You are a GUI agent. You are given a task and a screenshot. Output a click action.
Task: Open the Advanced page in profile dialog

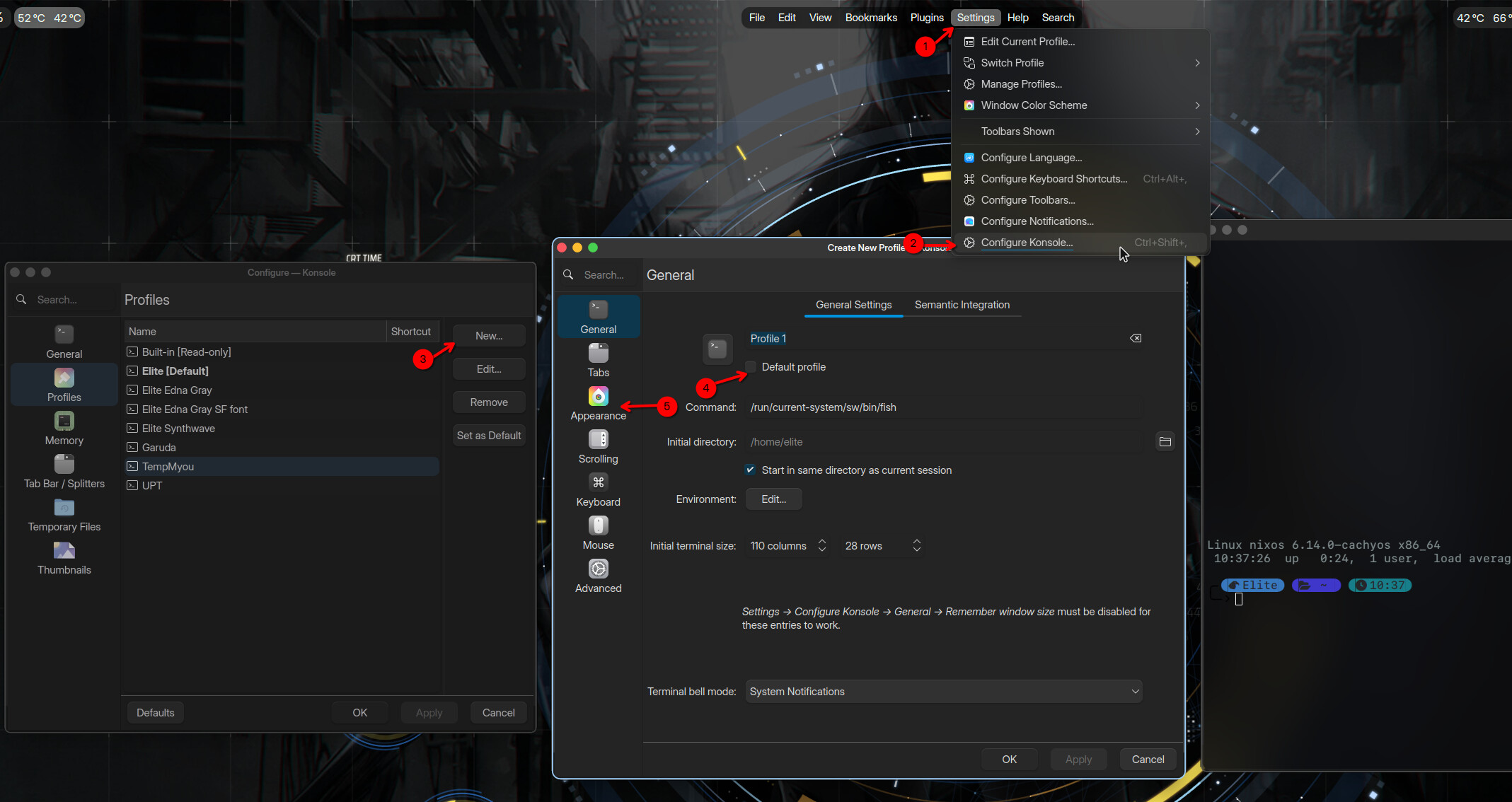[x=598, y=576]
